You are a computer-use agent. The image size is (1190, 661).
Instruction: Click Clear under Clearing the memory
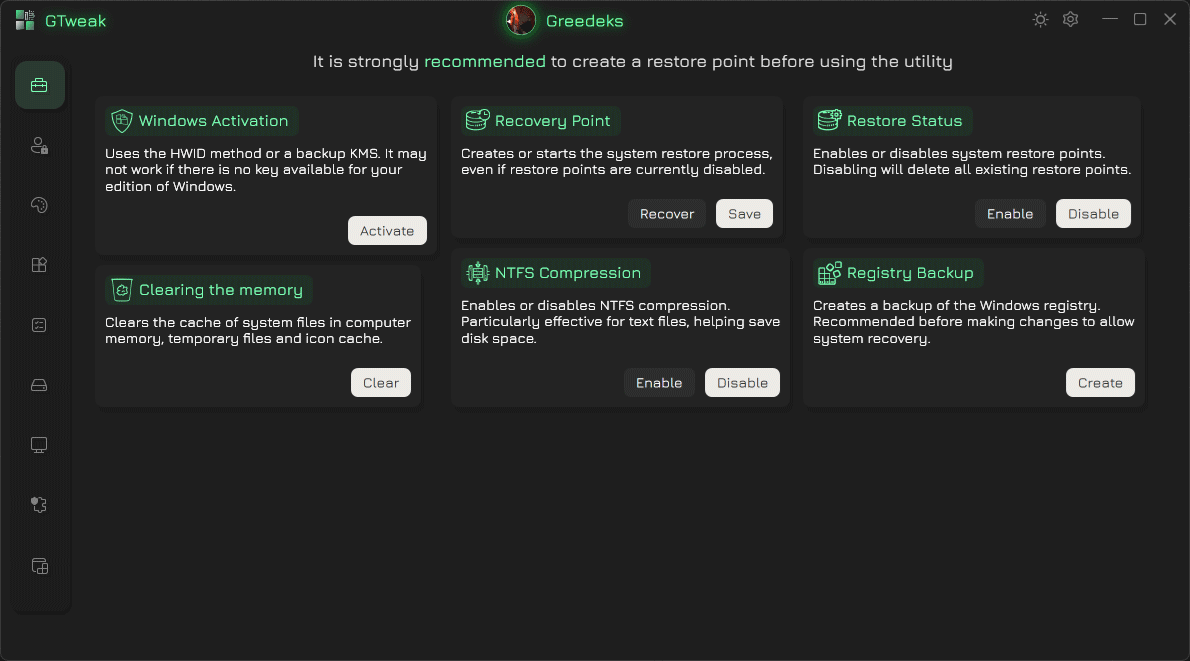click(x=381, y=382)
